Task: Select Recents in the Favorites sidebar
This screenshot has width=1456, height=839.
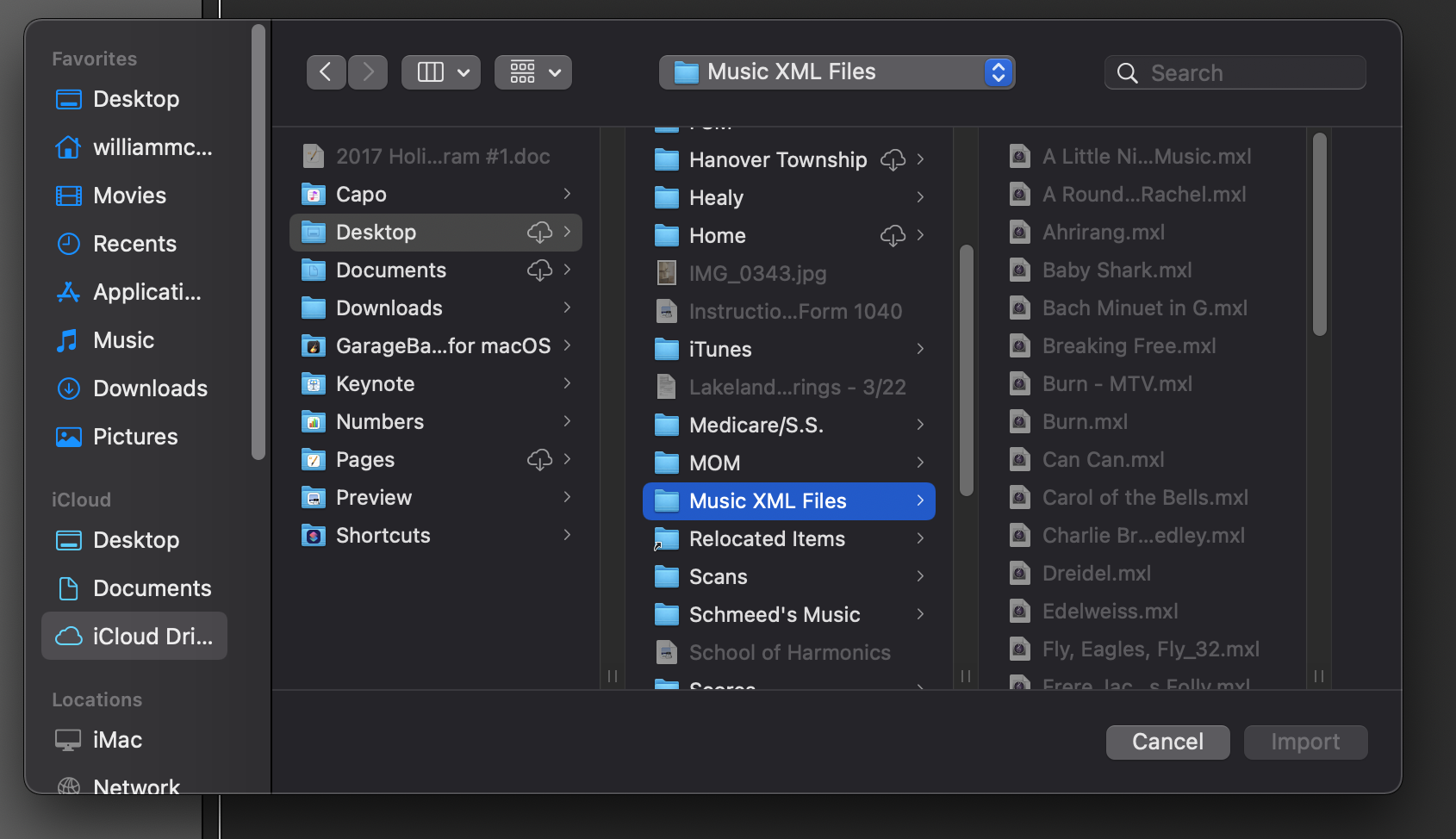Action: point(134,244)
